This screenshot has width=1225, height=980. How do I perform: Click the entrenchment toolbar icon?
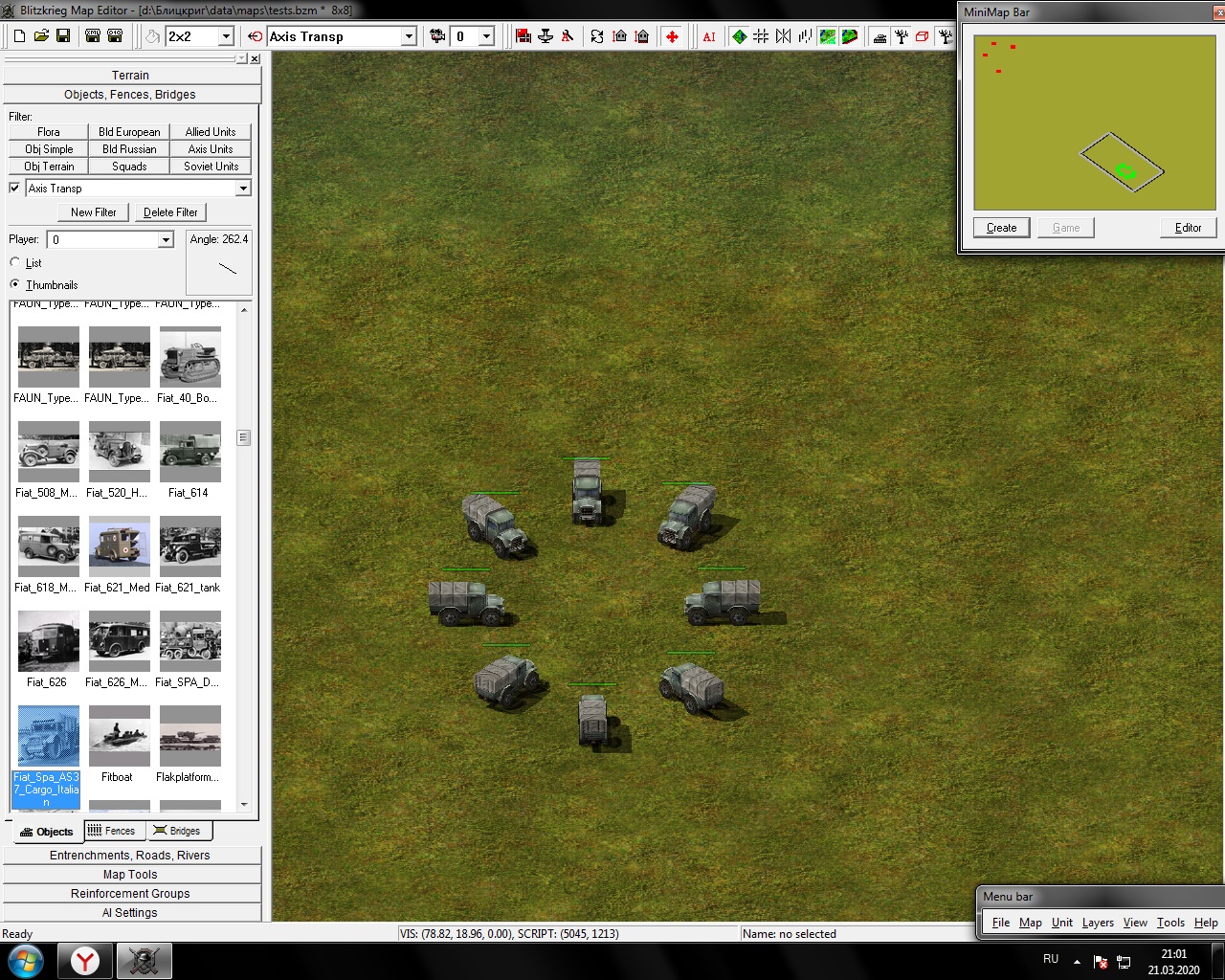pos(880,36)
